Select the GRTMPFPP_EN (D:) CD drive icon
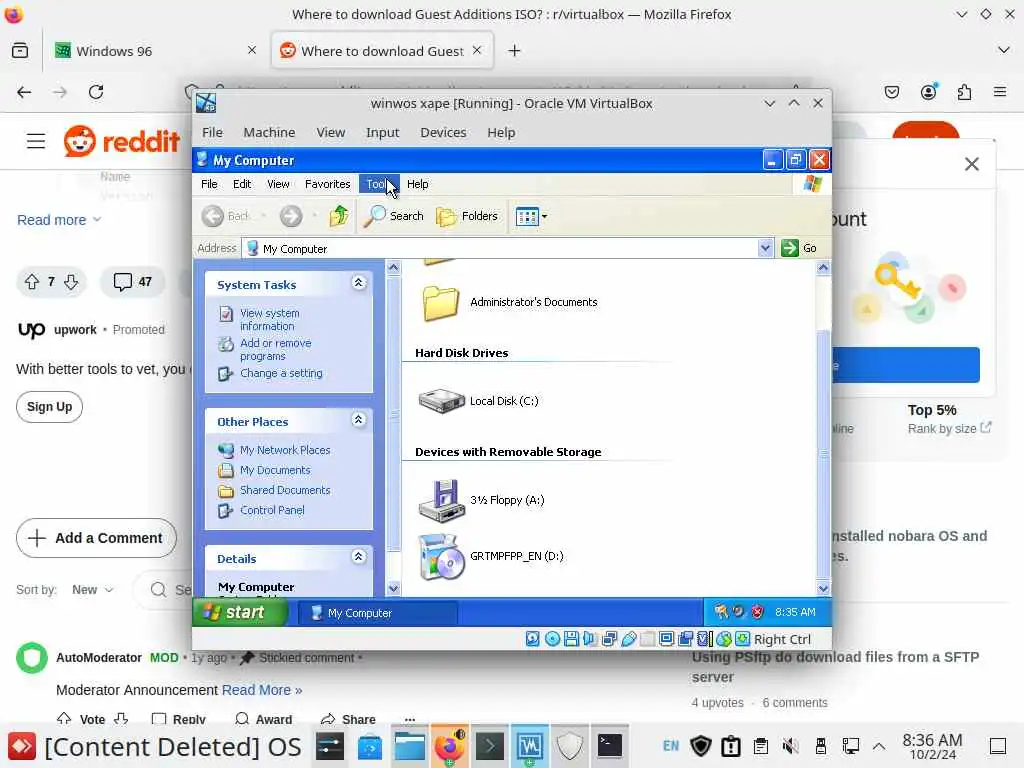This screenshot has width=1024, height=768. (441, 556)
